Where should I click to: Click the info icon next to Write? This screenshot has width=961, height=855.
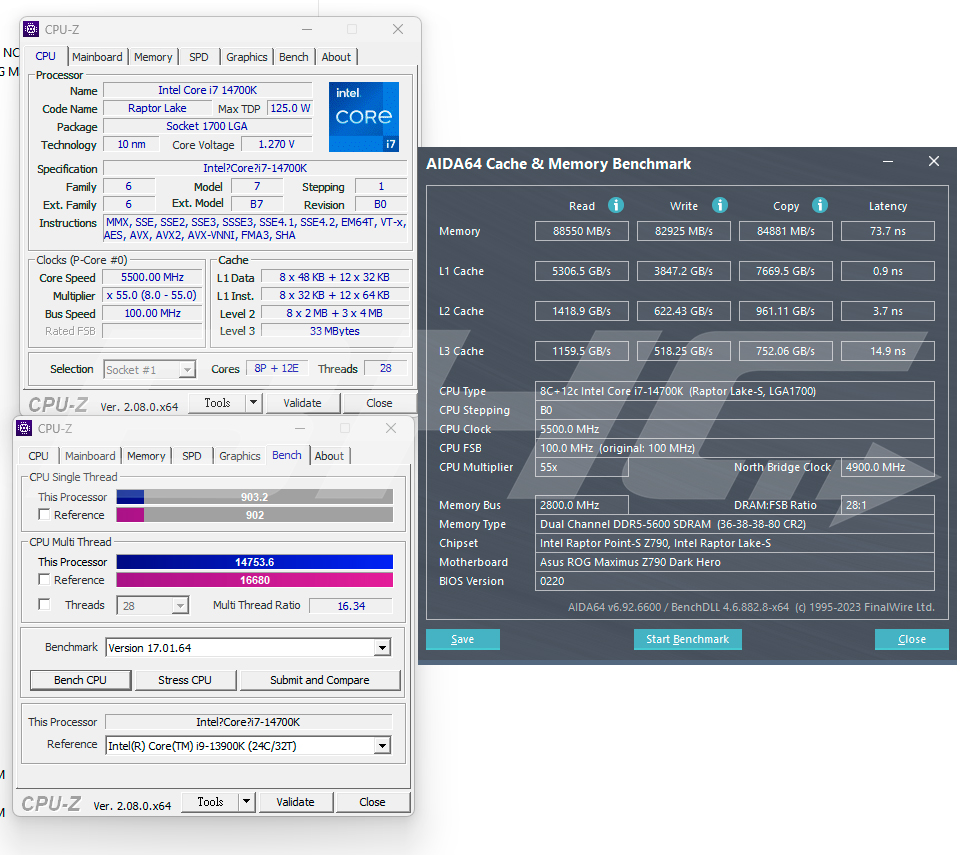click(x=719, y=205)
